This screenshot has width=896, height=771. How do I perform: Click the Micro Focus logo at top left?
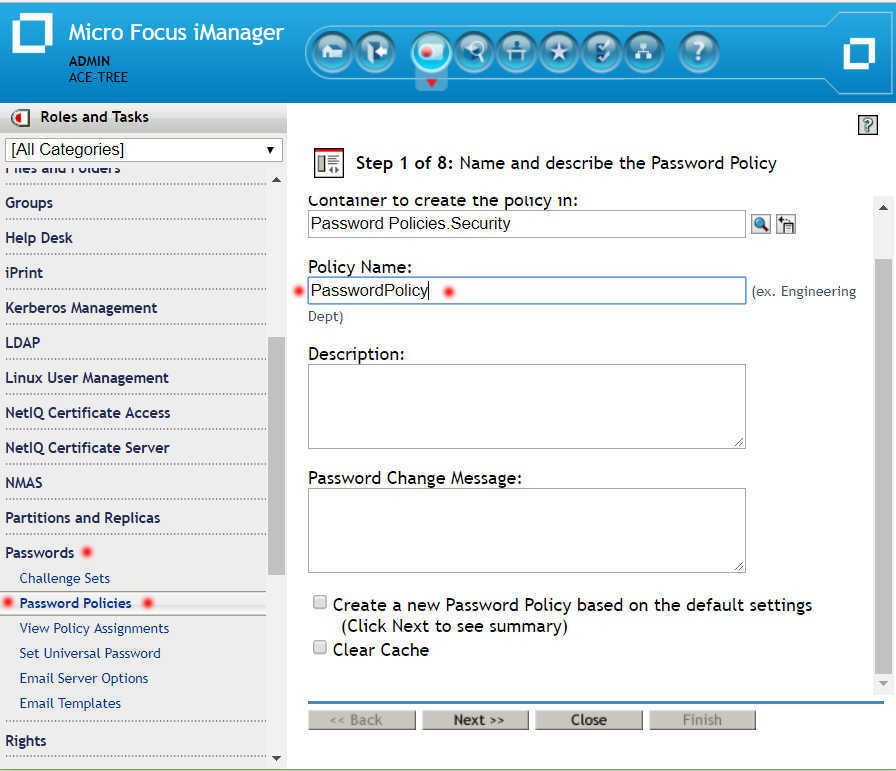32,33
